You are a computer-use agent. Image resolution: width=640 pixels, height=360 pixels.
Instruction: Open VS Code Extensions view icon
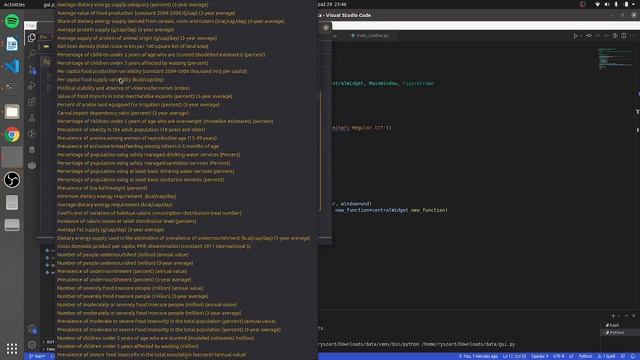[x=32, y=102]
